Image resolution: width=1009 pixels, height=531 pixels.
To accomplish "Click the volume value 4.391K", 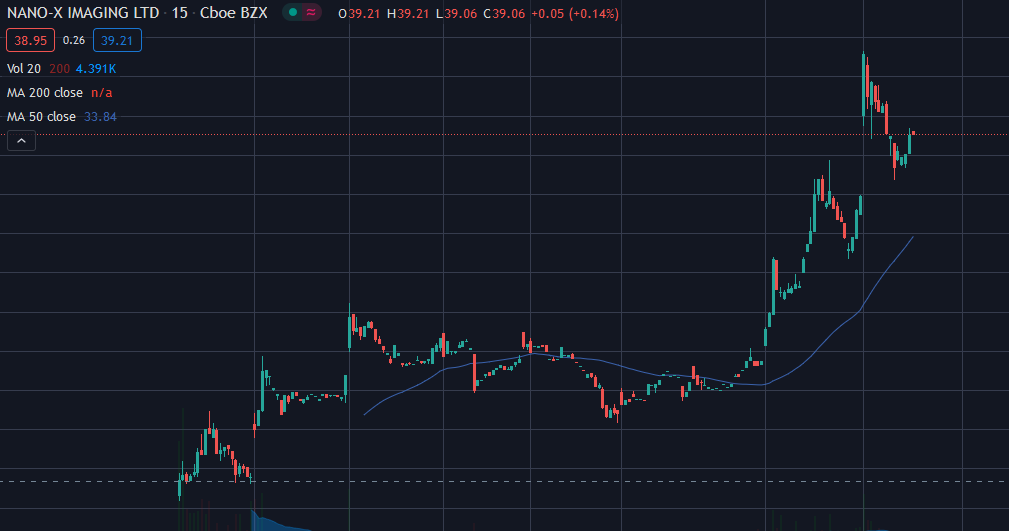I will pyautogui.click(x=96, y=69).
